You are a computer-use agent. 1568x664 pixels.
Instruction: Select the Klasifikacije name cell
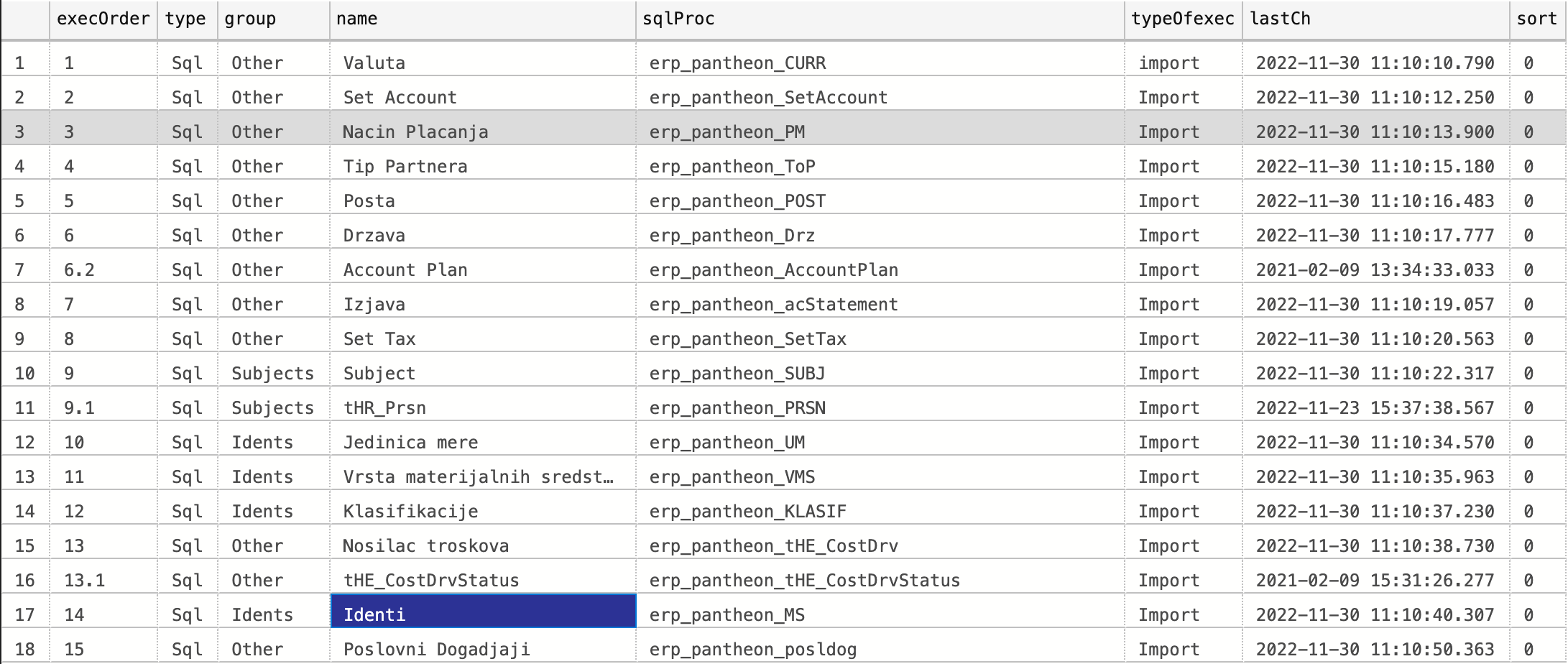click(482, 512)
